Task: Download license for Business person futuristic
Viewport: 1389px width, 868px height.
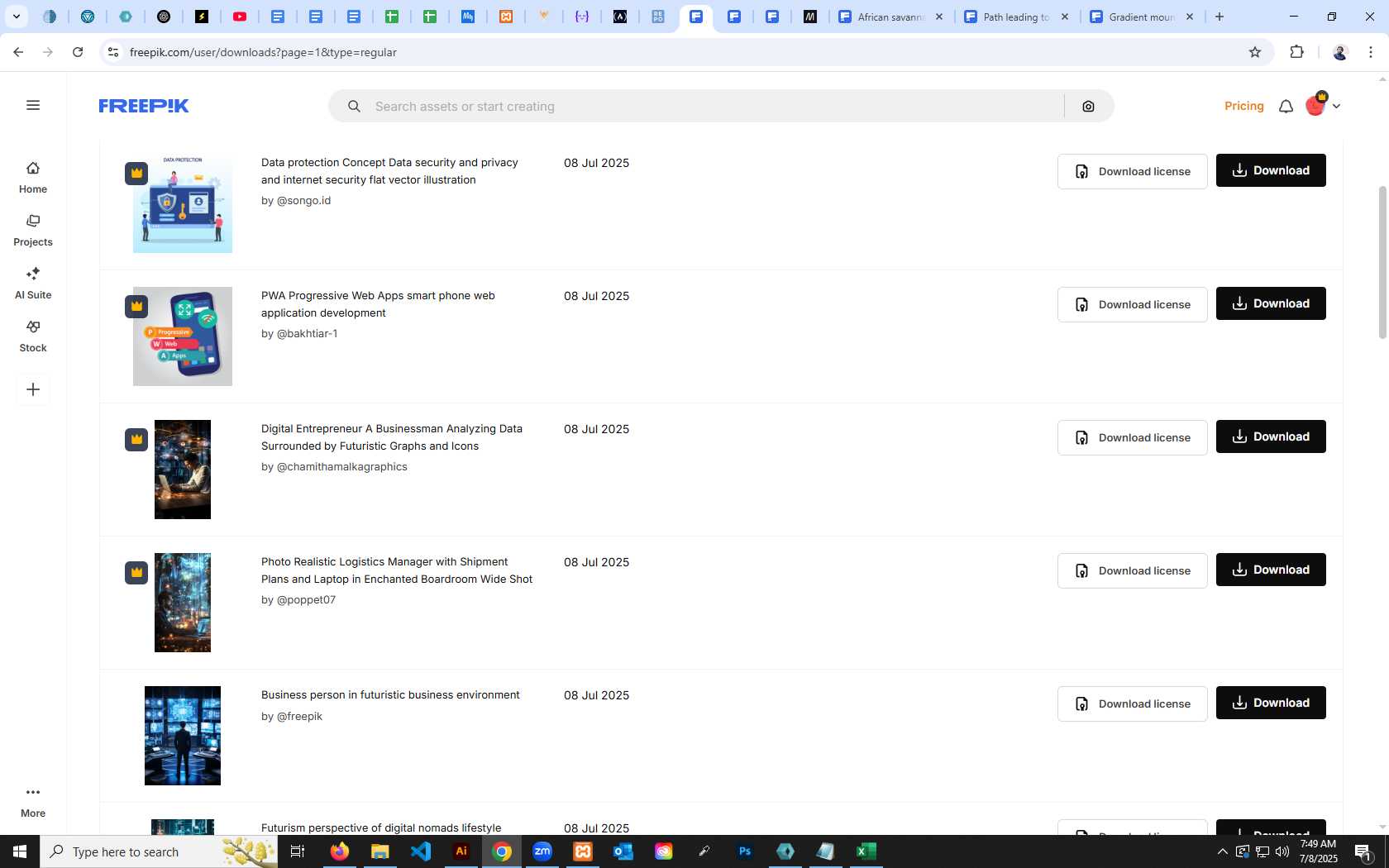Action: click(x=1132, y=703)
